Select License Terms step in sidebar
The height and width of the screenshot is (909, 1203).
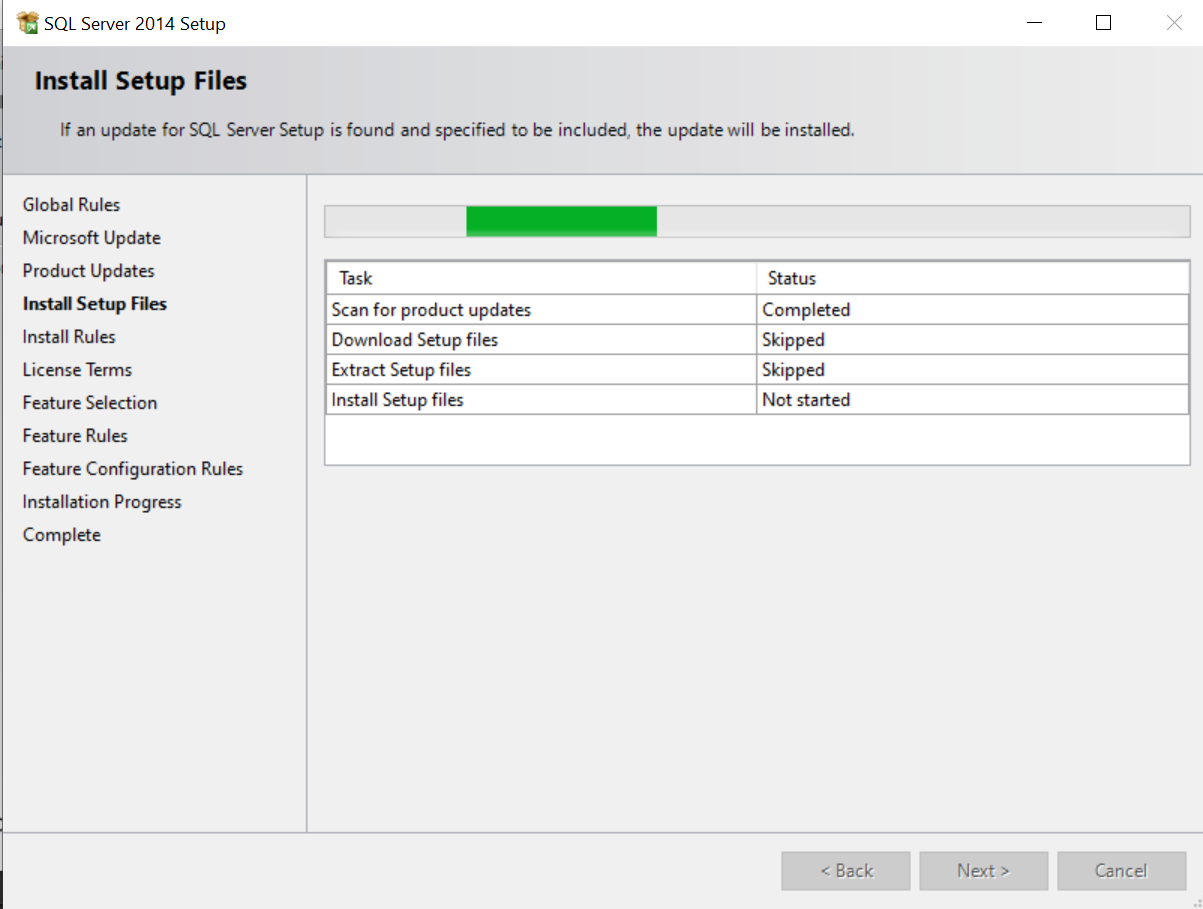pyautogui.click(x=77, y=370)
